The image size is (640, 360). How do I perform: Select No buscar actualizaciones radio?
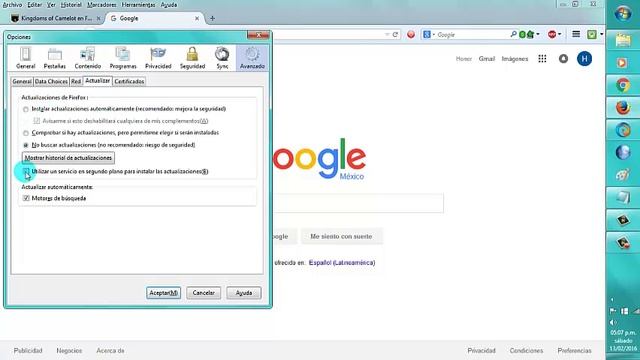pos(26,145)
